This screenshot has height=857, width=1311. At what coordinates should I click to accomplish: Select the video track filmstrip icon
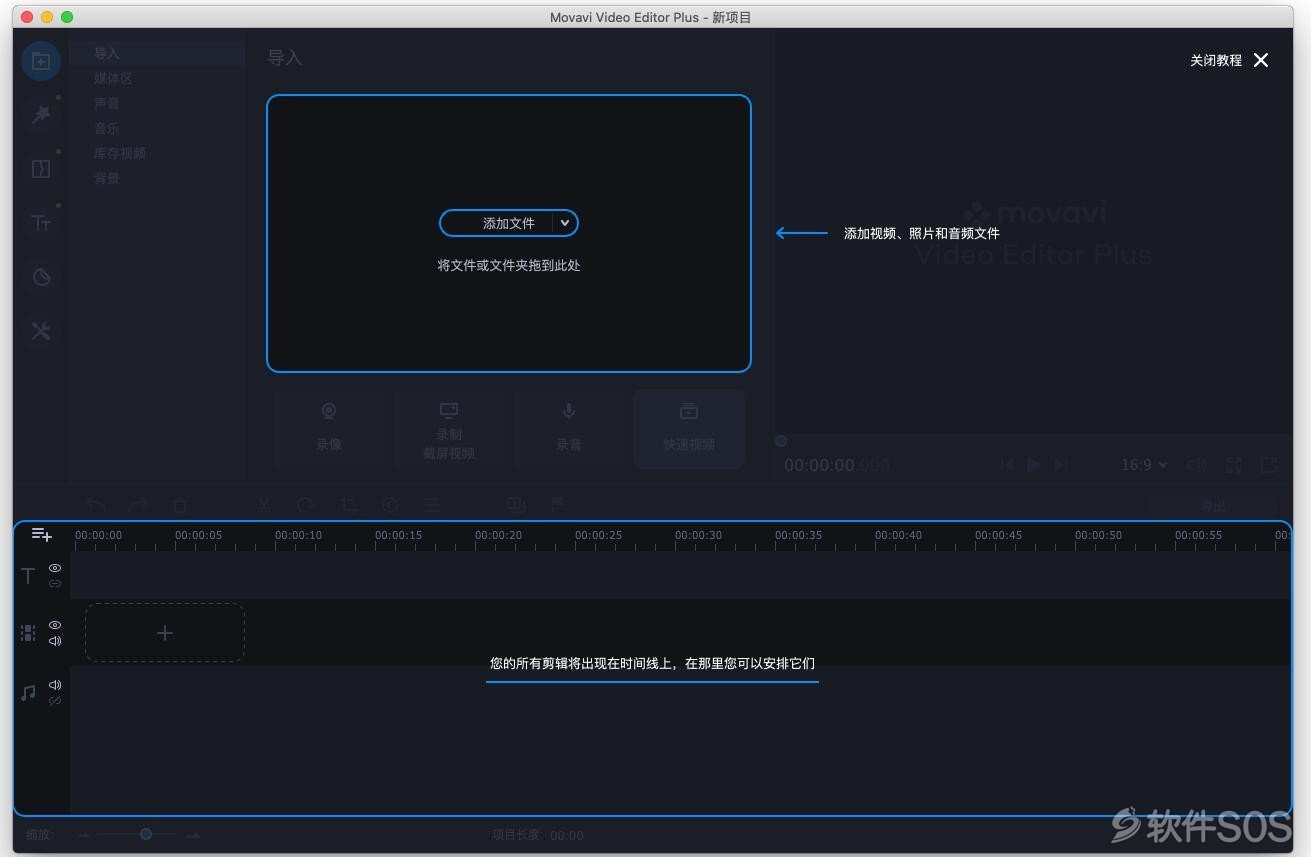click(x=28, y=633)
